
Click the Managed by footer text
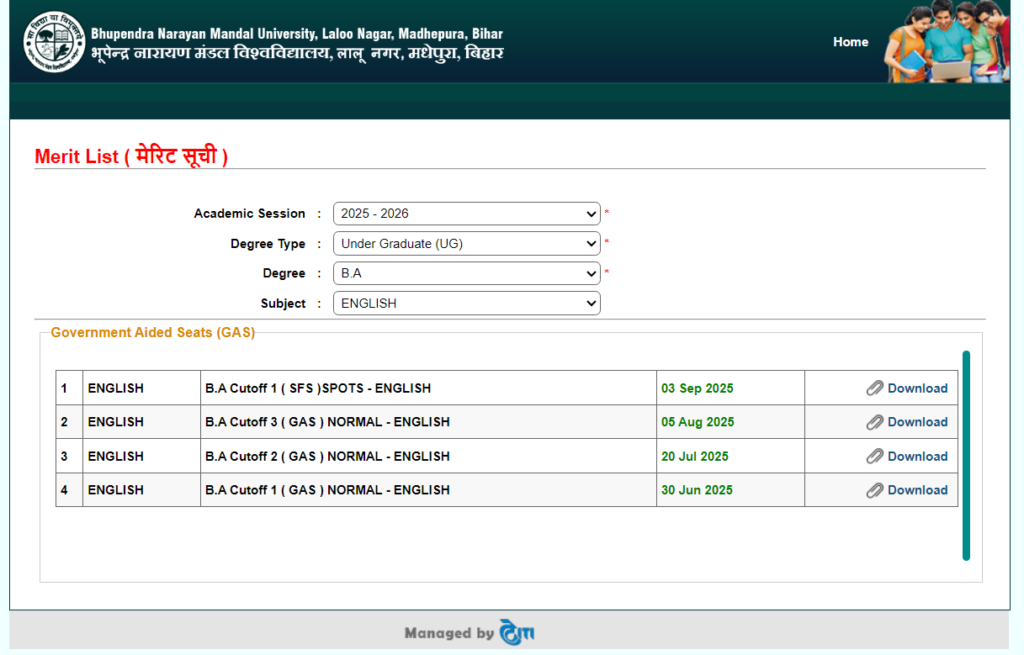point(449,633)
